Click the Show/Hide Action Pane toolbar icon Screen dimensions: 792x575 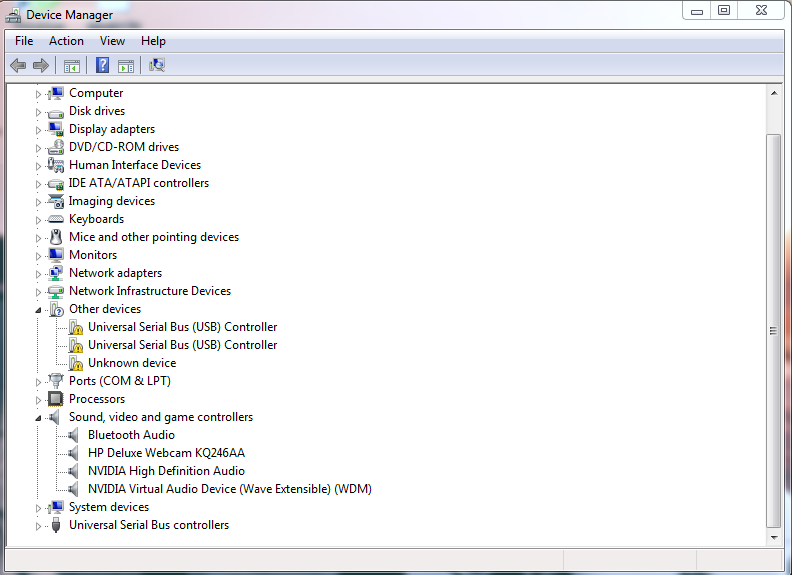(x=126, y=66)
